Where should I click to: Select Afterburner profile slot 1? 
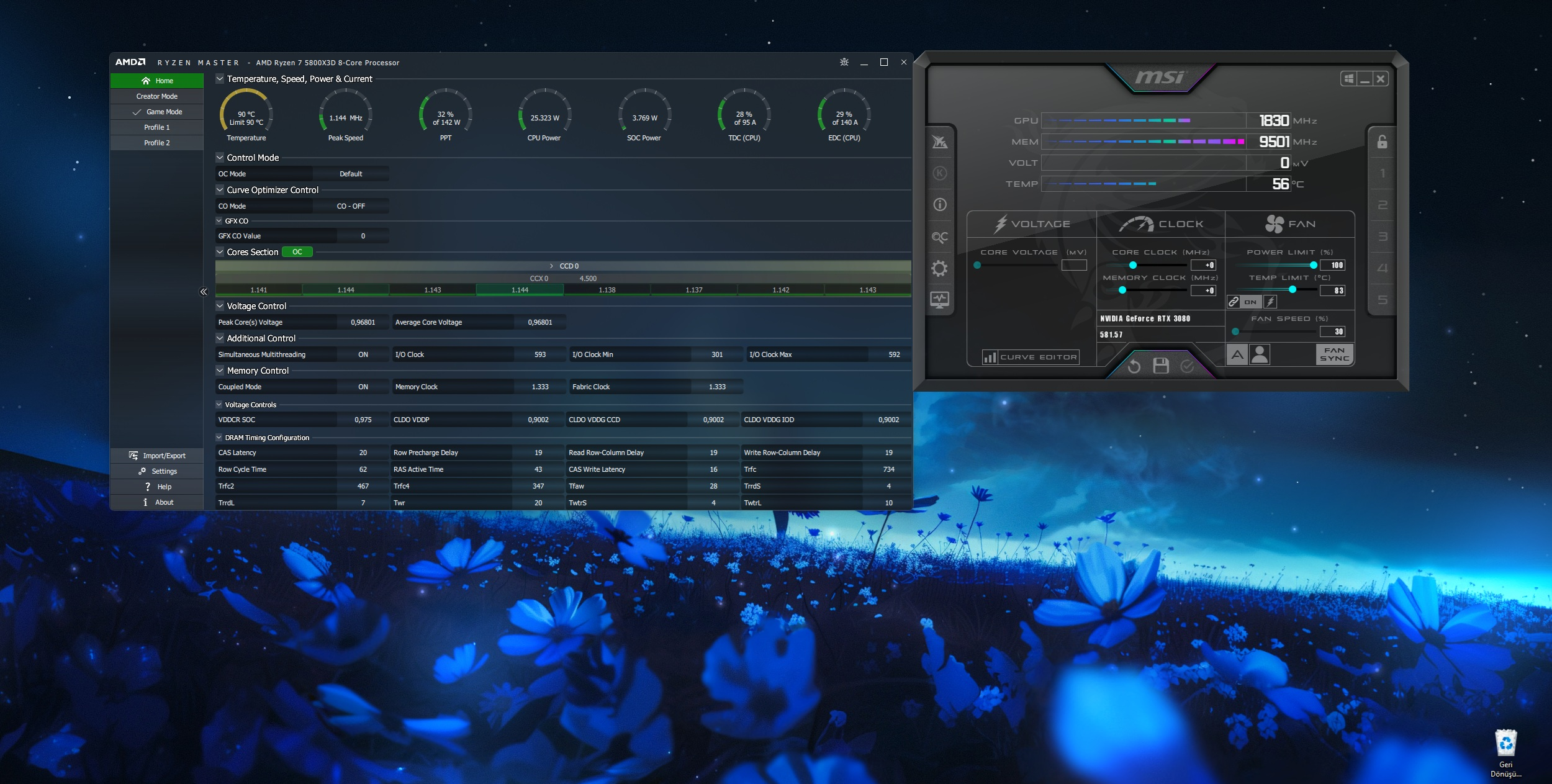[x=1382, y=173]
